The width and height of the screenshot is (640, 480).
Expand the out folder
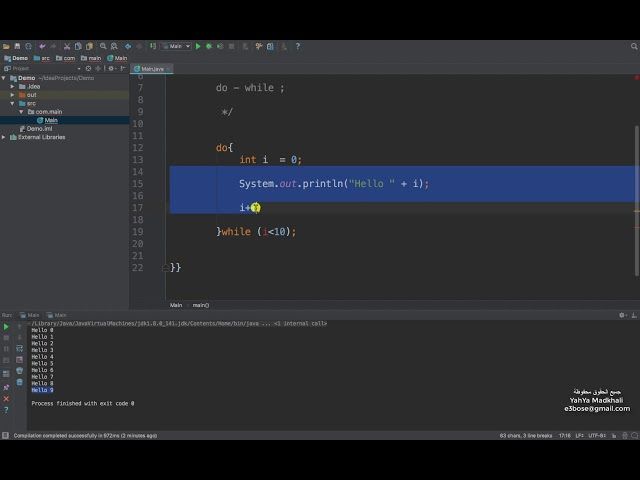[12, 95]
